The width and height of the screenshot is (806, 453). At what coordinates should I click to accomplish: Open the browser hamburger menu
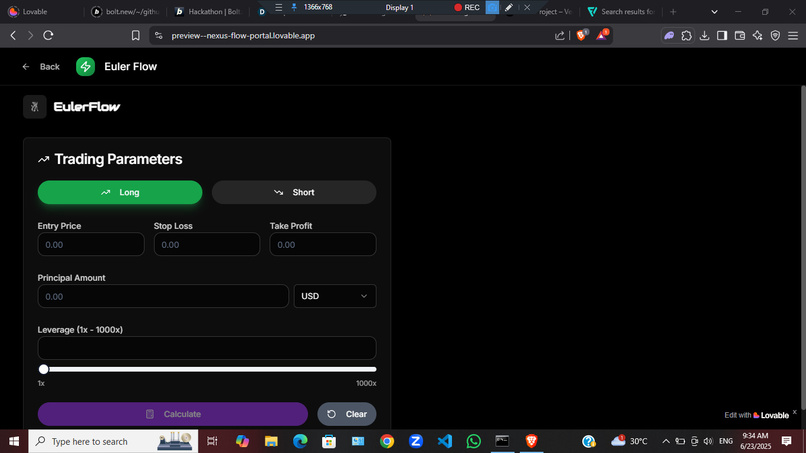(x=793, y=35)
